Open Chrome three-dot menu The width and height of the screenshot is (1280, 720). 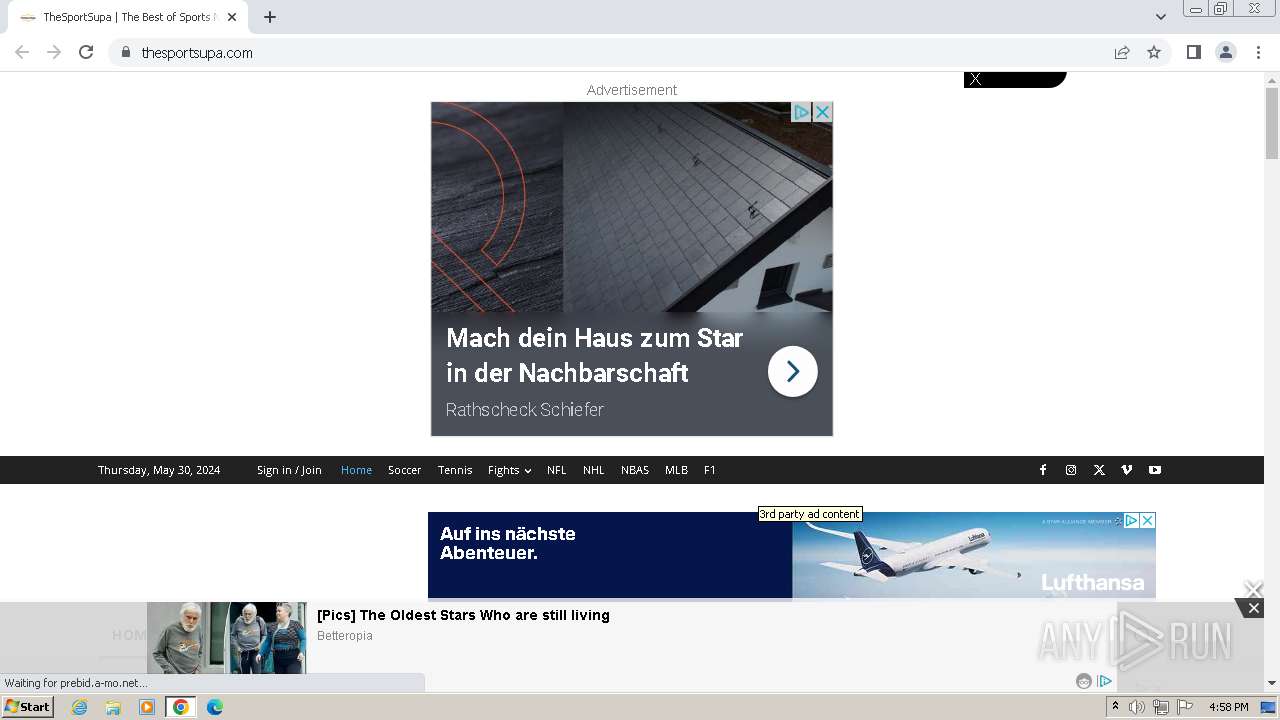point(1258,52)
